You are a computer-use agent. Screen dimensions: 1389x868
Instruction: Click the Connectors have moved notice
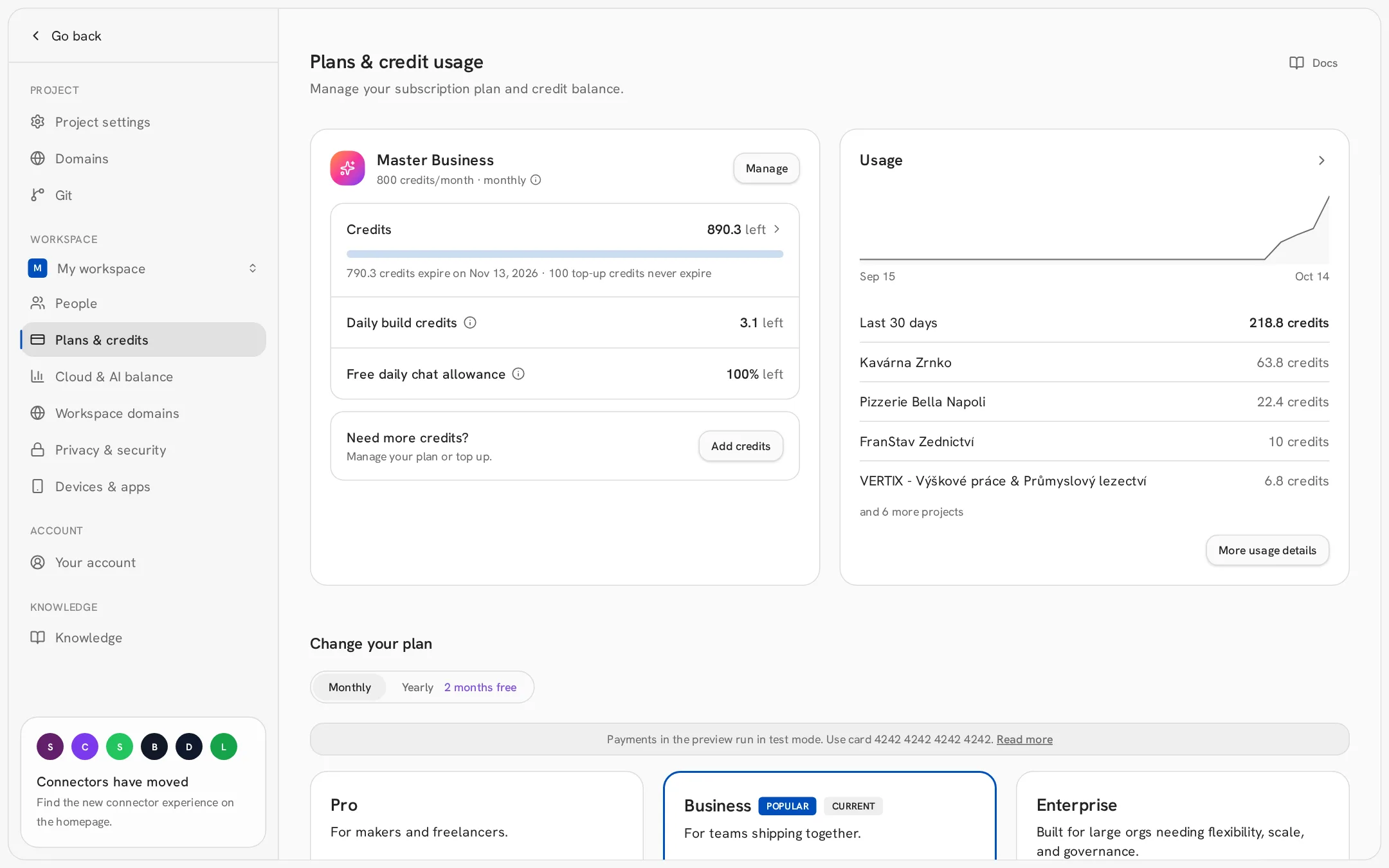(143, 782)
